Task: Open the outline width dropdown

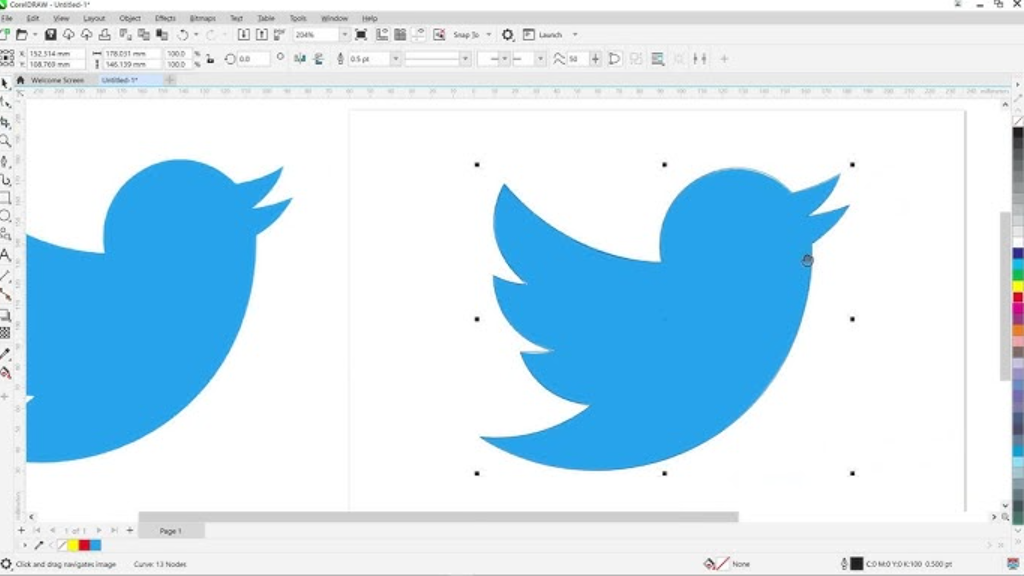Action: [x=396, y=59]
